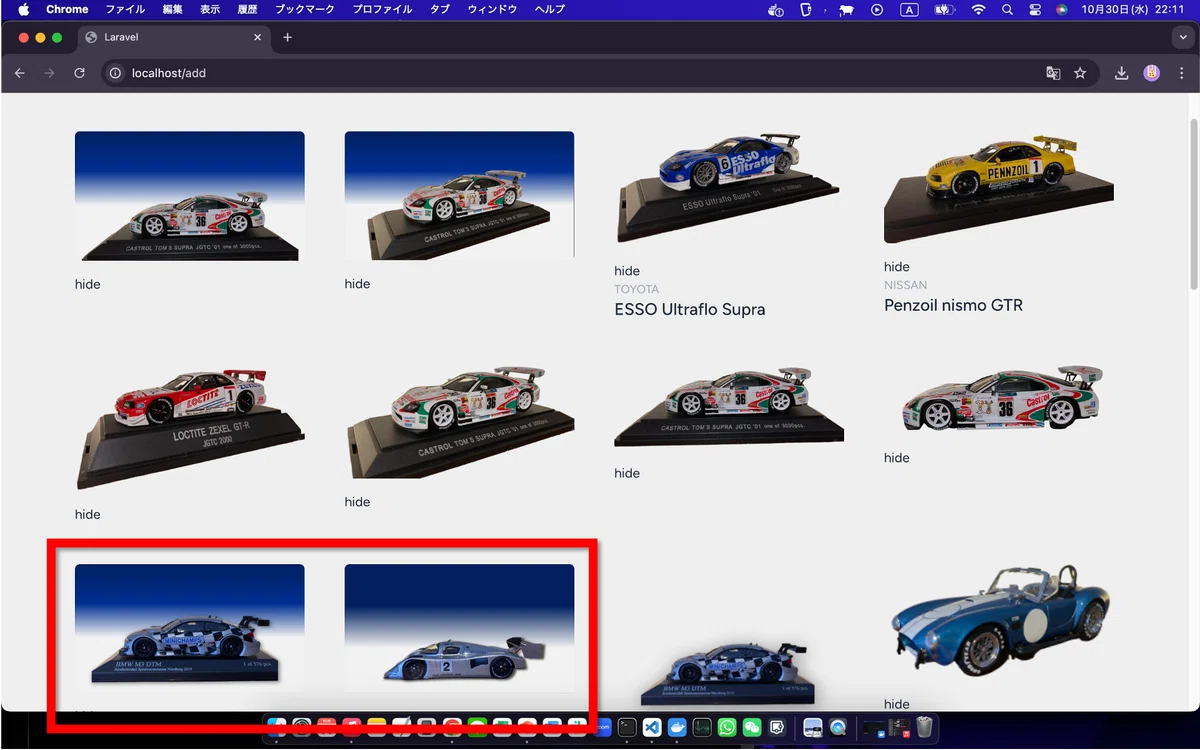Image resolution: width=1200 pixels, height=750 pixels.
Task: Click the Google Translate icon in address bar
Action: 1053,73
